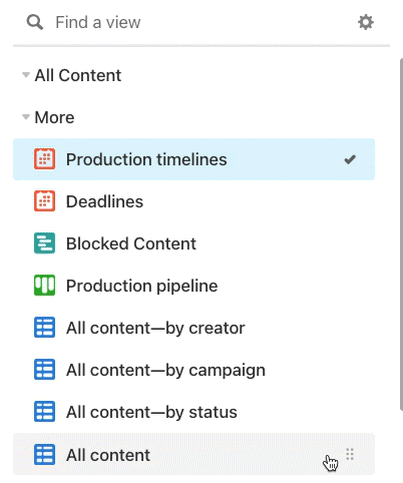Click the drag handle on All content row
The height and width of the screenshot is (483, 403).
pos(350,454)
